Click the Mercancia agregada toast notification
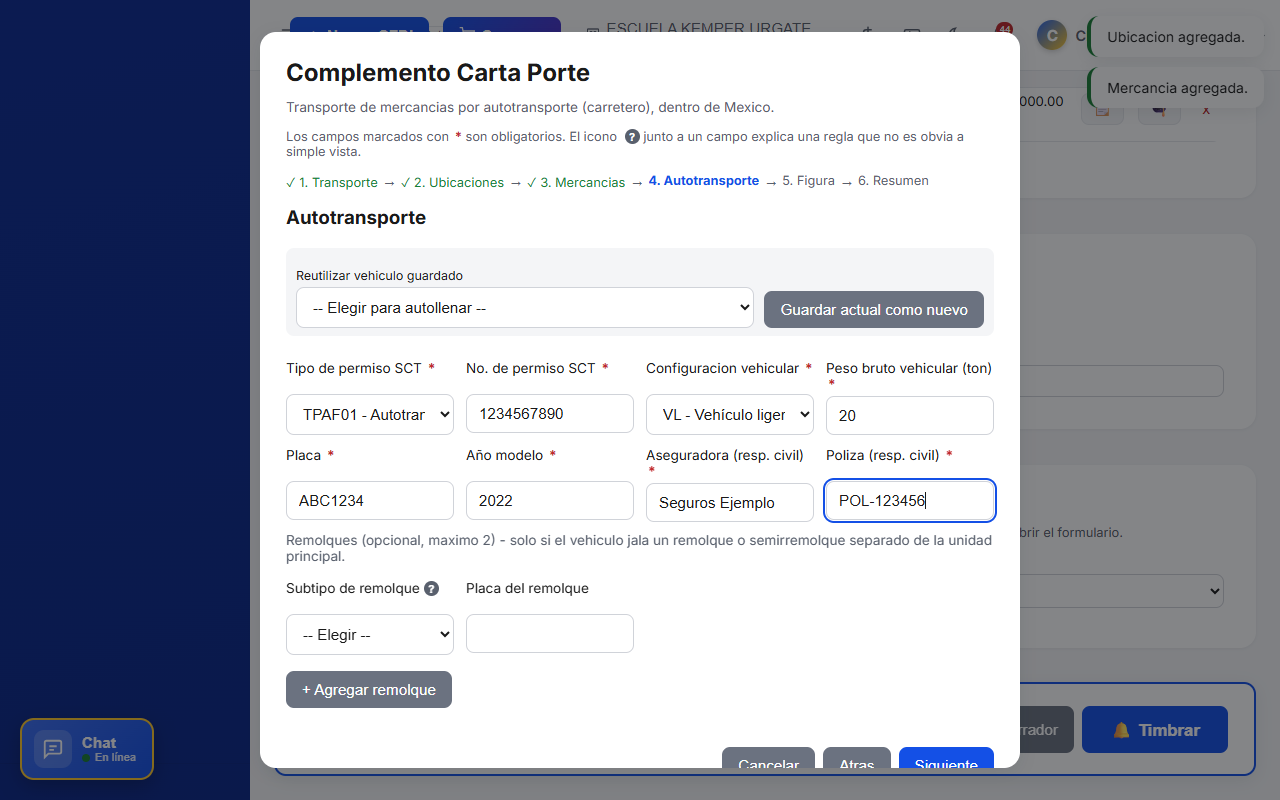 (x=1177, y=88)
